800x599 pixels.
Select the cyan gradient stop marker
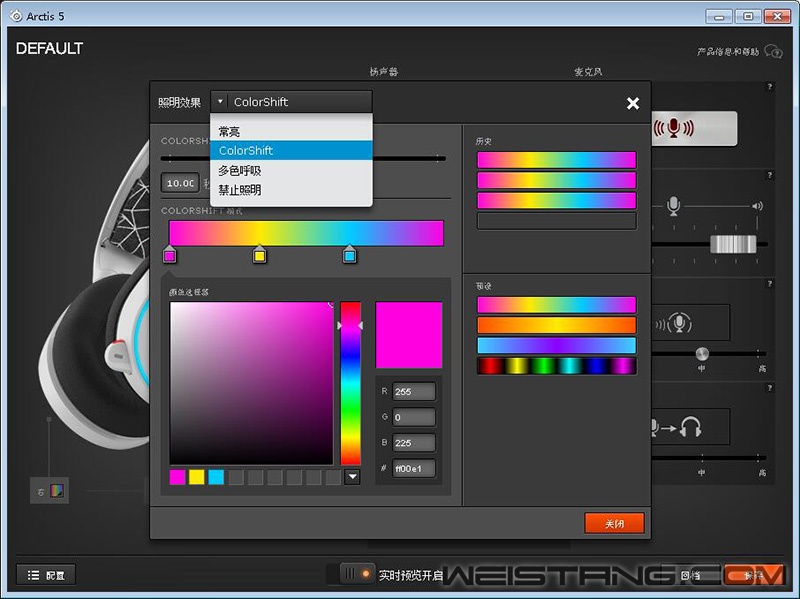[x=349, y=254]
